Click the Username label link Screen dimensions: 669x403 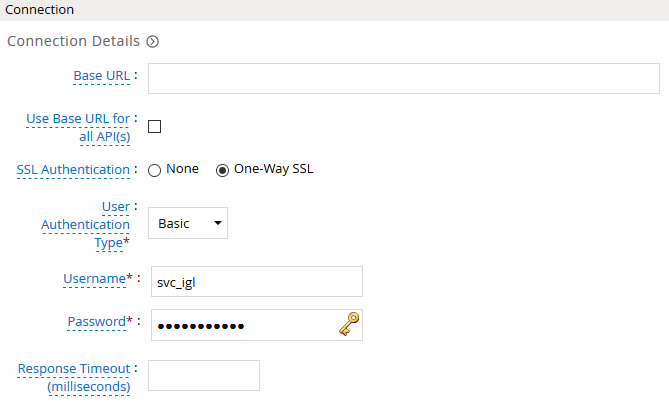(95, 278)
